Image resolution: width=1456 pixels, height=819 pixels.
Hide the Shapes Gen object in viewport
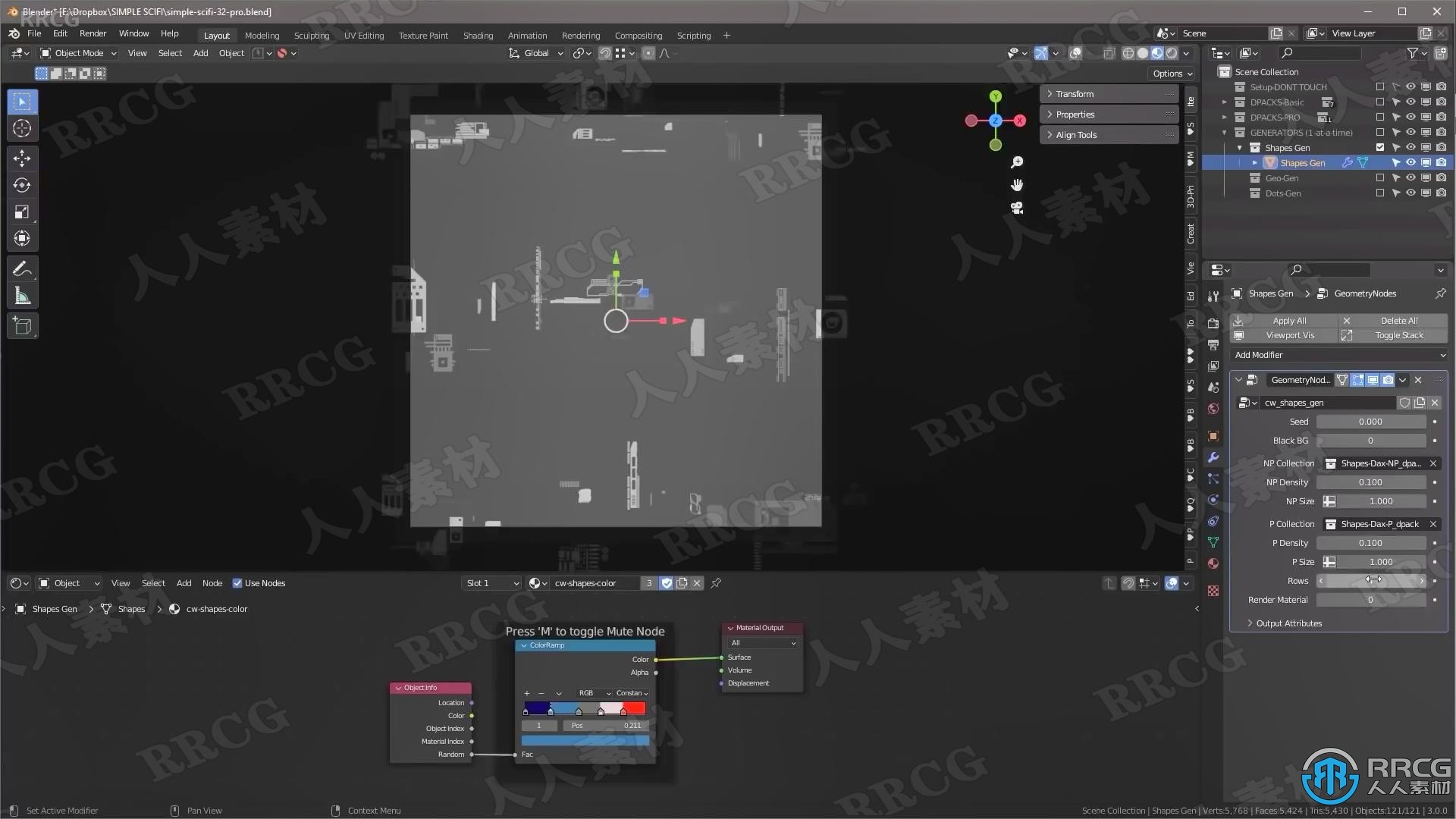click(1410, 163)
